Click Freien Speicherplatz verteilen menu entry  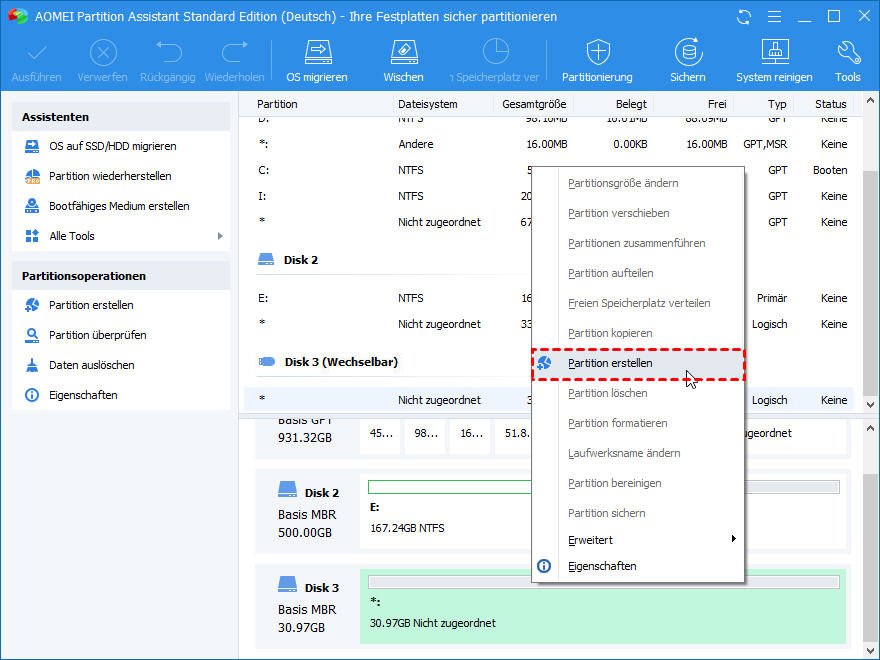(x=638, y=304)
